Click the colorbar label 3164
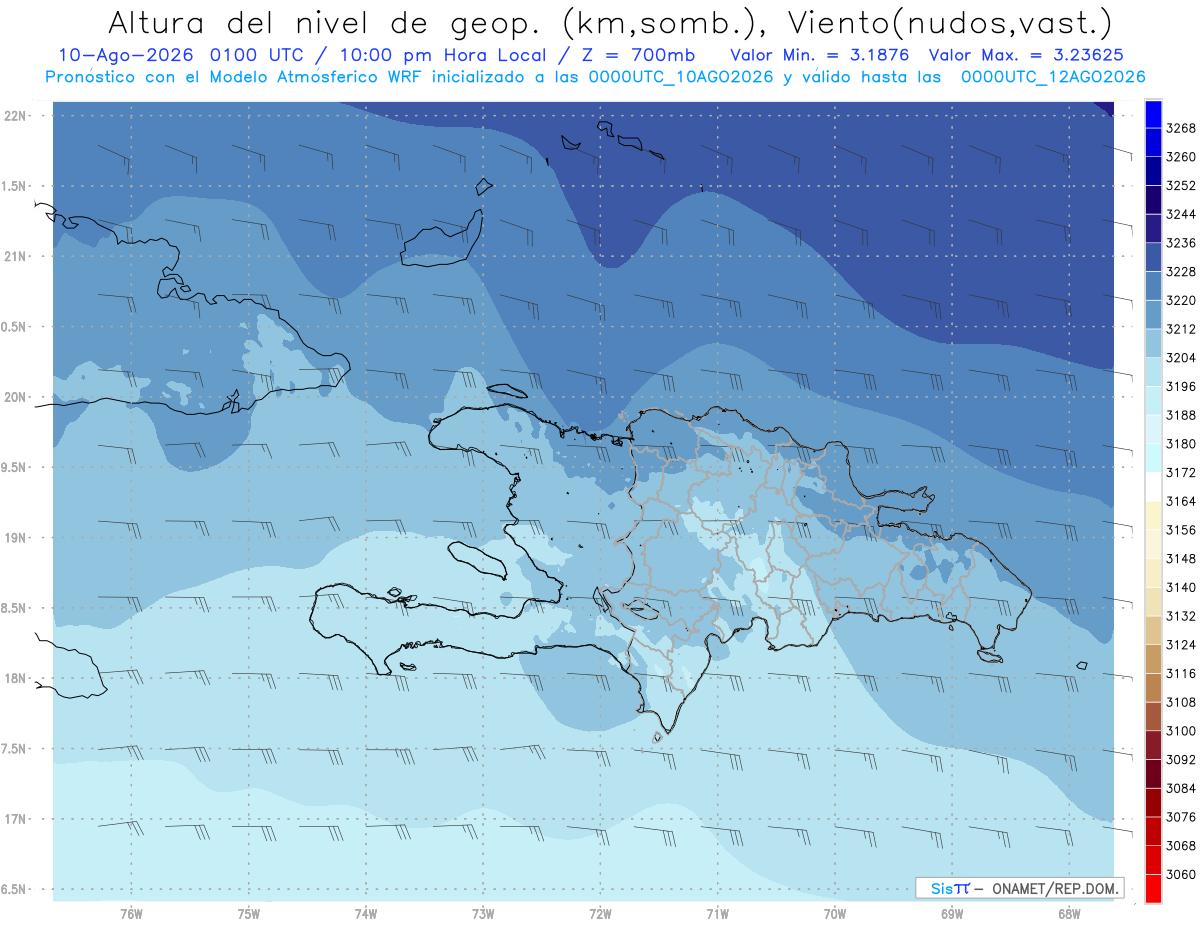Viewport: 1200px width, 927px height. (x=1181, y=501)
